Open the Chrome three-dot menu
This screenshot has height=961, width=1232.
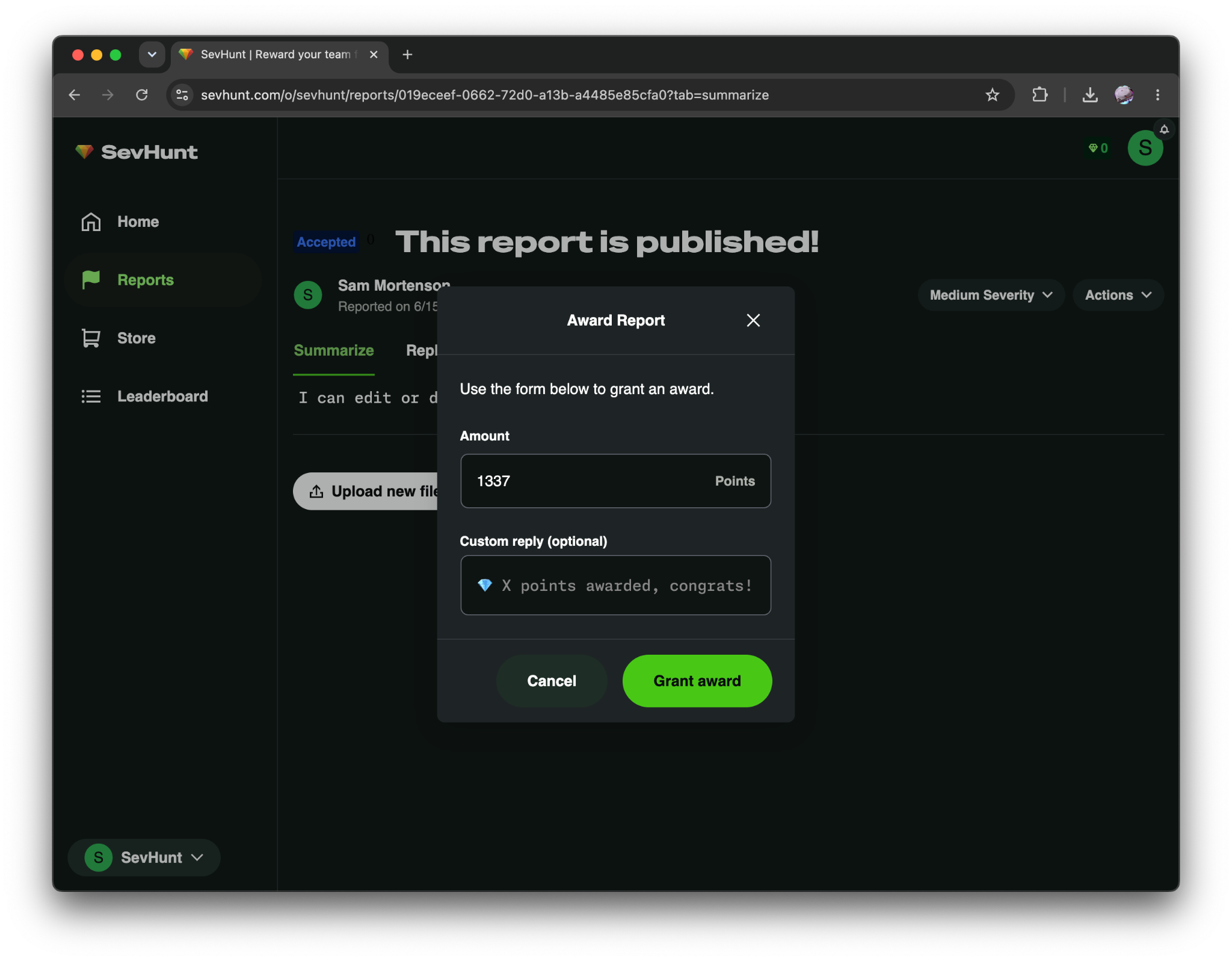point(1157,94)
